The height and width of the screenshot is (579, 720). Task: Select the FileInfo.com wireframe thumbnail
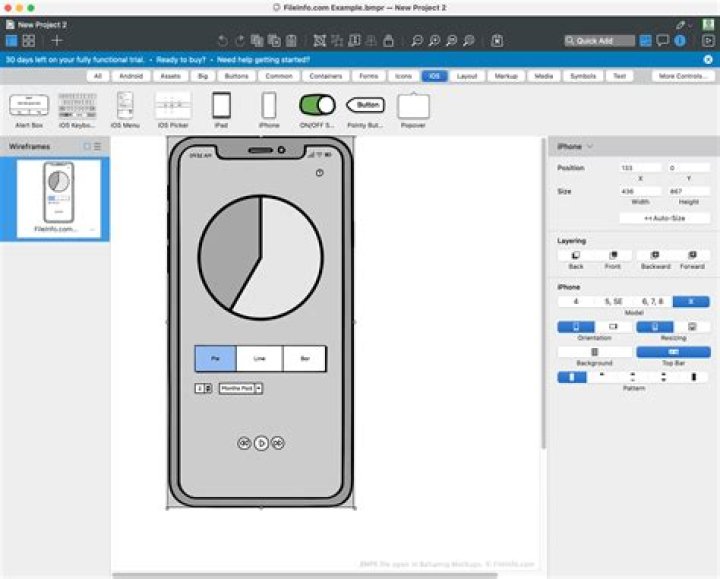(58, 195)
